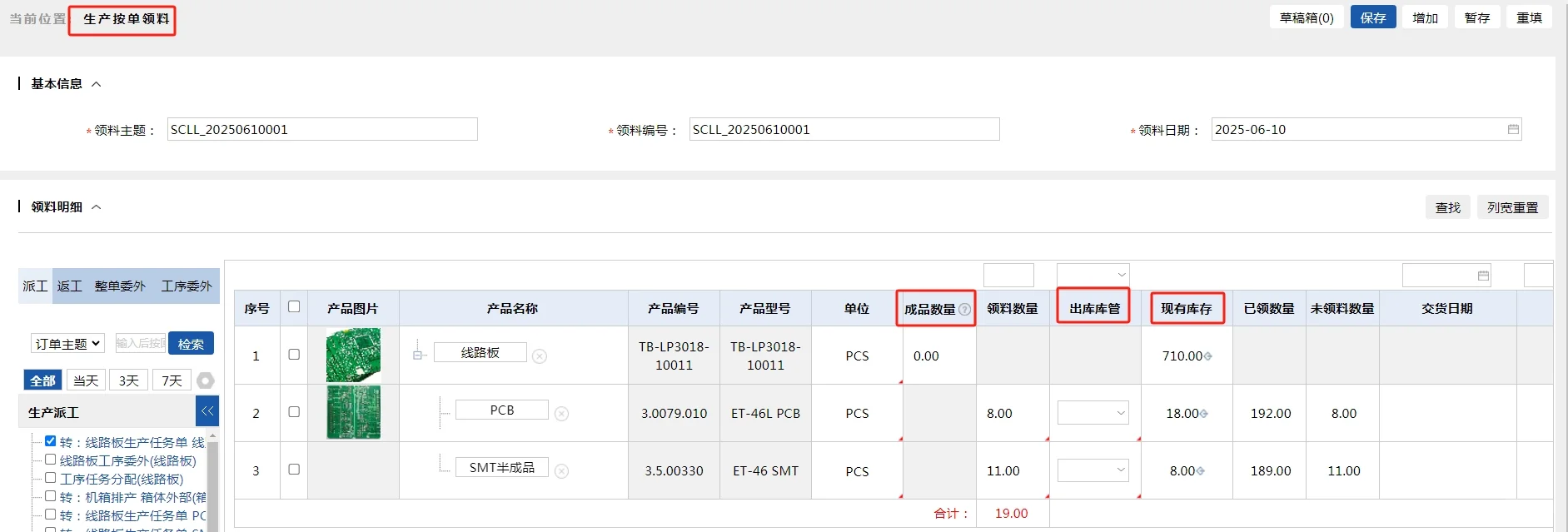Select the 3天 time filter
This screenshot has height=532, width=1568.
pyautogui.click(x=128, y=380)
